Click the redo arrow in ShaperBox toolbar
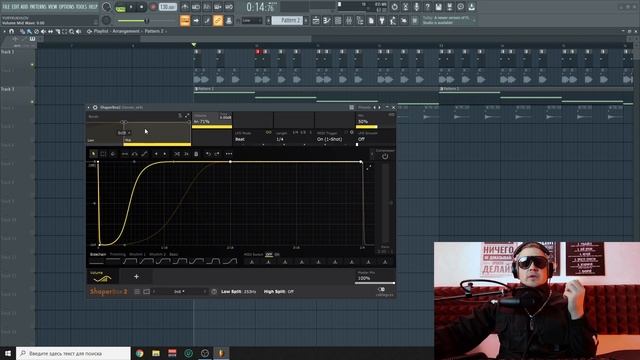Screen dimensions: 640x360 click(x=217, y=154)
